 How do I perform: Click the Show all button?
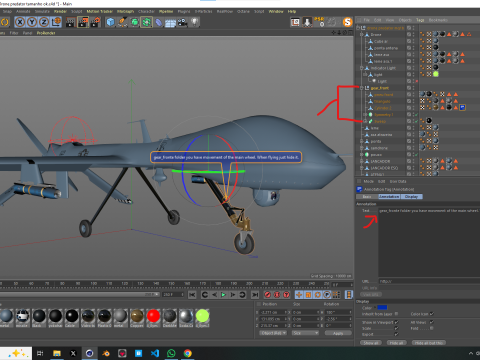tap(371, 343)
